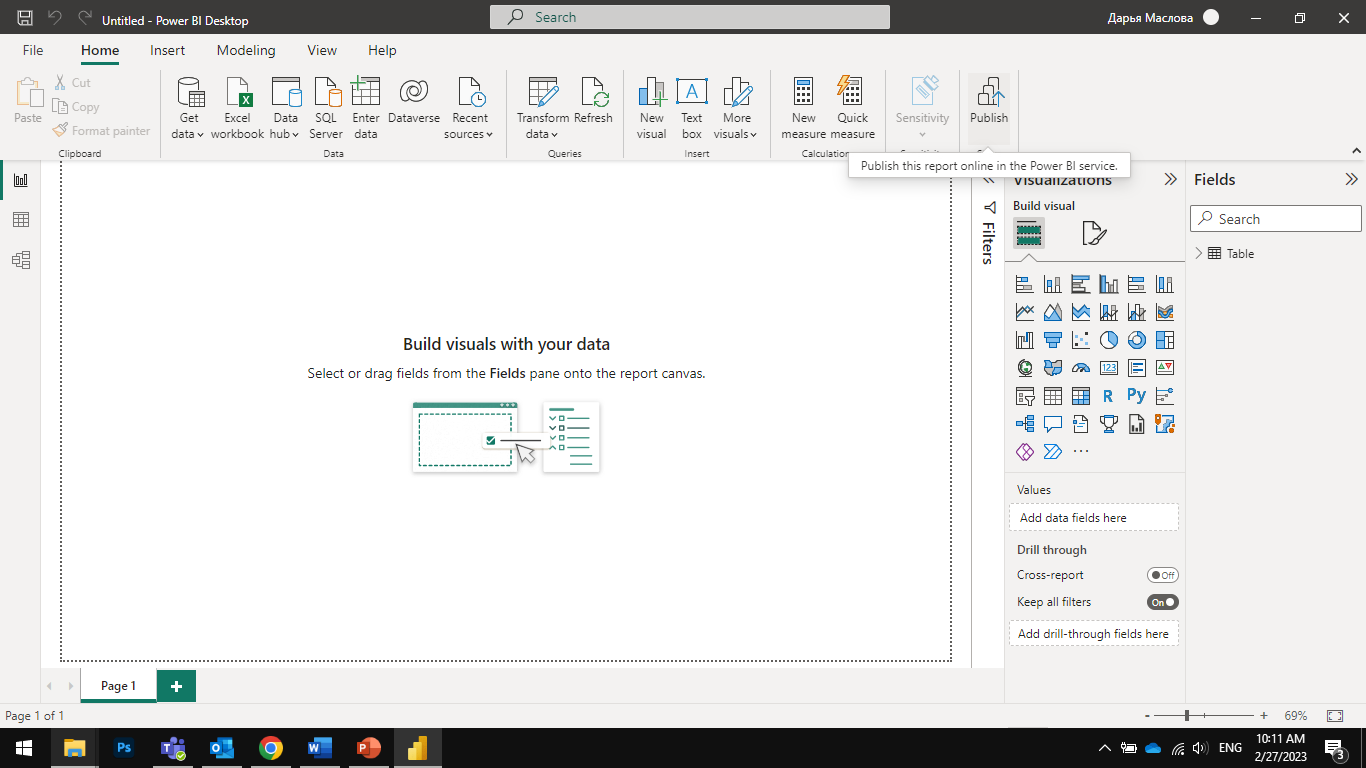Viewport: 1366px width, 768px height.
Task: Insert the Power Automate visual
Action: coord(1052,452)
